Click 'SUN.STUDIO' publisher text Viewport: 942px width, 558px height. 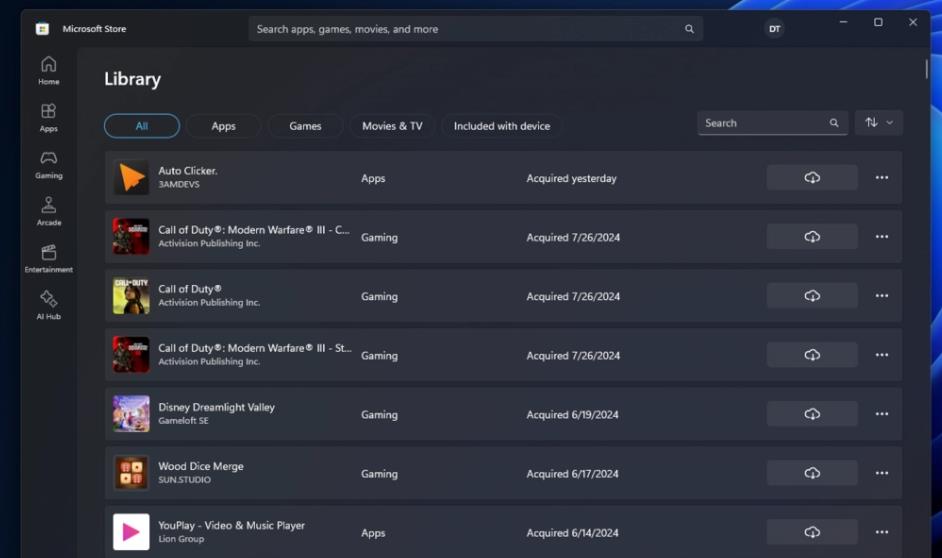[x=184, y=480]
